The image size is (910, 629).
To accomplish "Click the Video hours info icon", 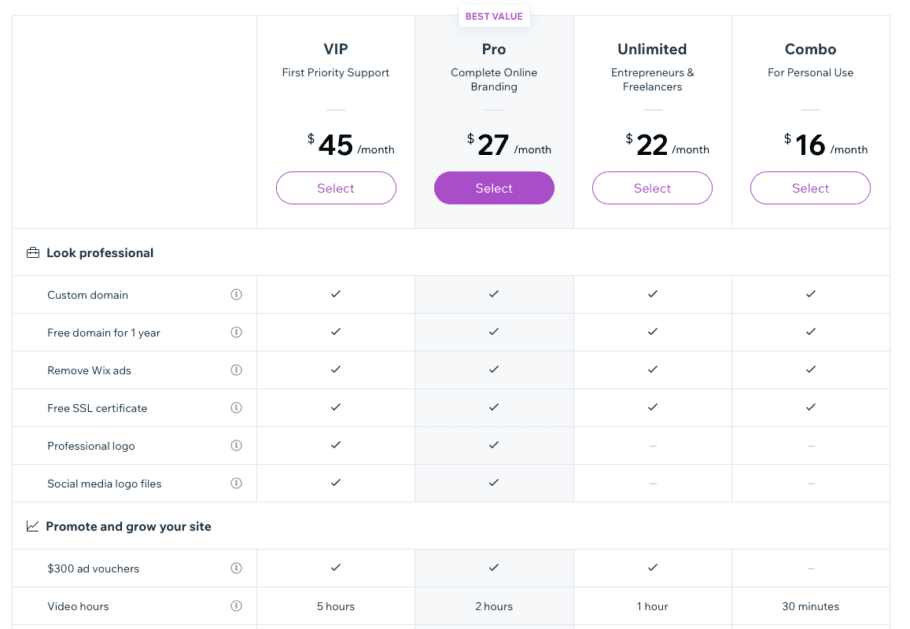I will point(237,606).
